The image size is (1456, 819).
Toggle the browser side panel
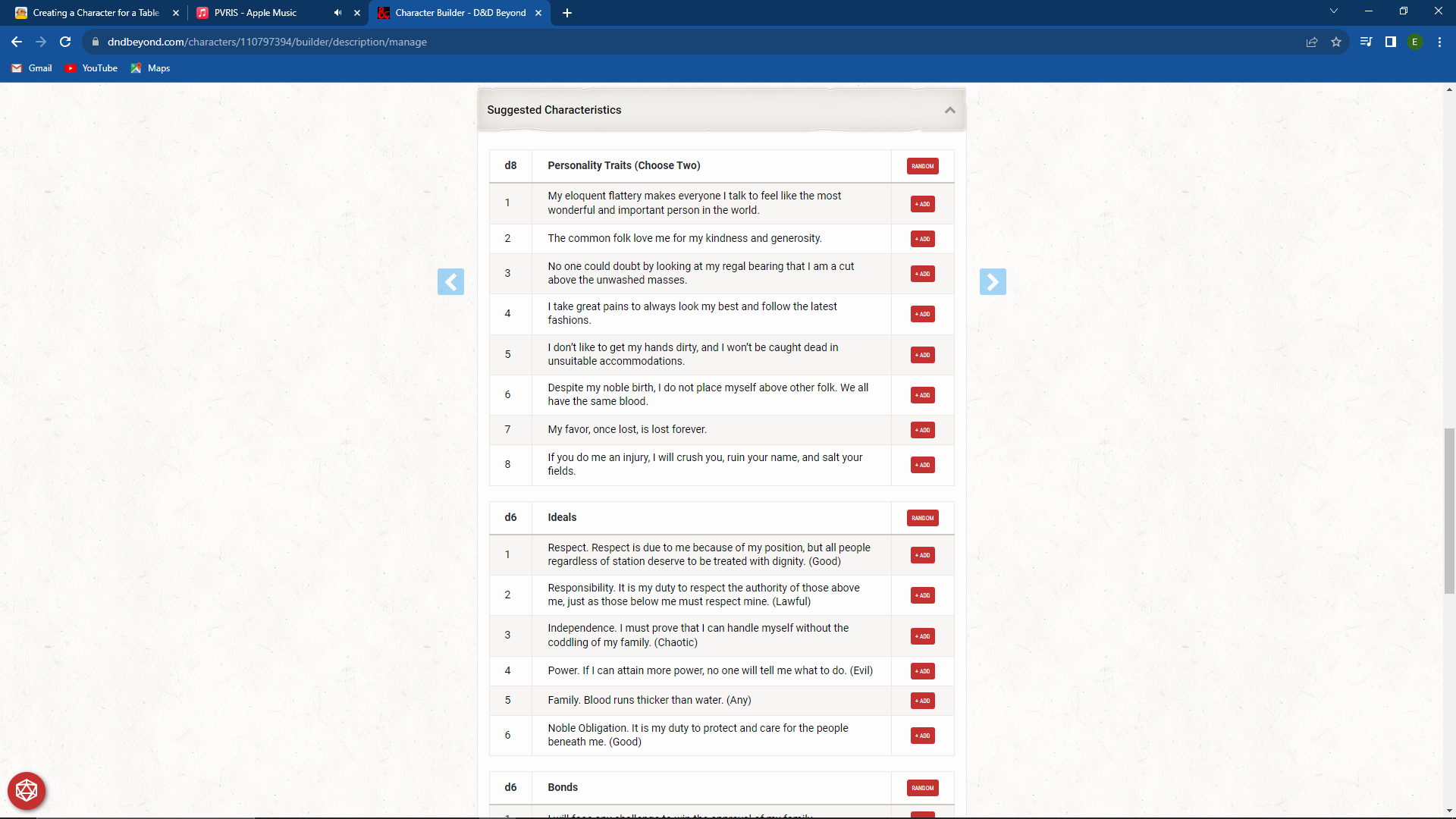pyautogui.click(x=1391, y=42)
